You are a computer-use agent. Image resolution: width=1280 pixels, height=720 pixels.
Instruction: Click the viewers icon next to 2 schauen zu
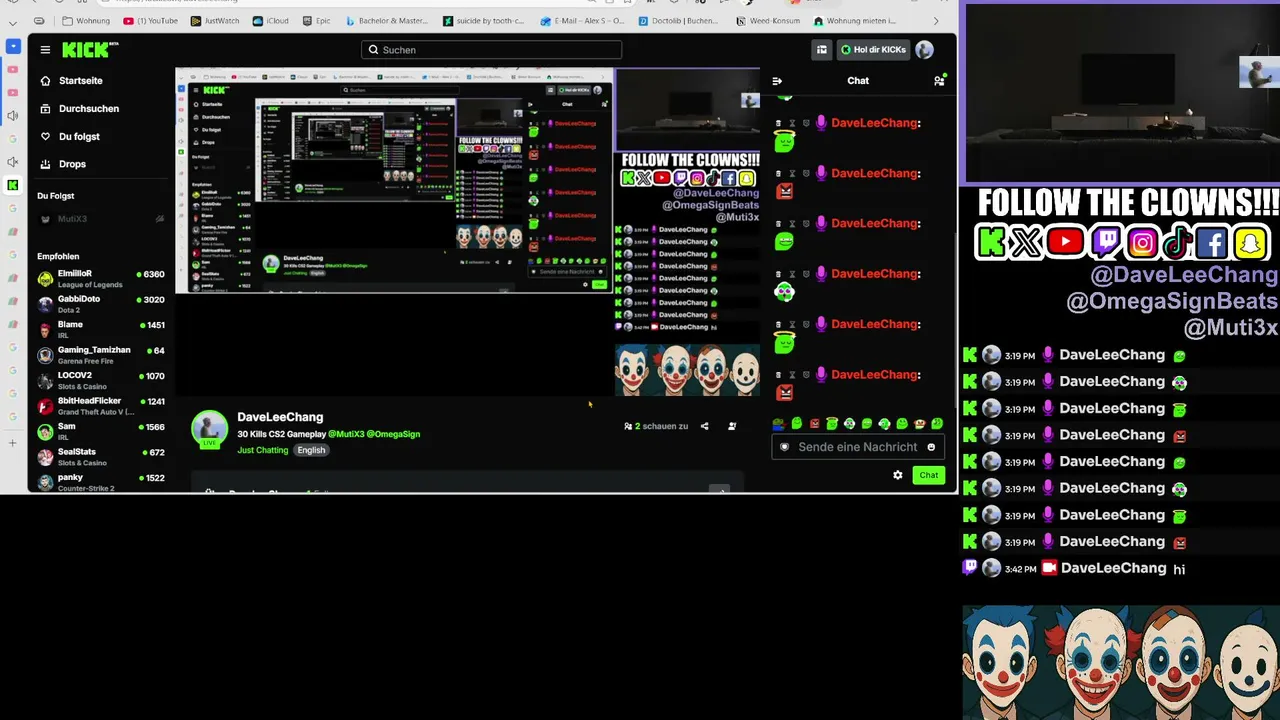(628, 426)
